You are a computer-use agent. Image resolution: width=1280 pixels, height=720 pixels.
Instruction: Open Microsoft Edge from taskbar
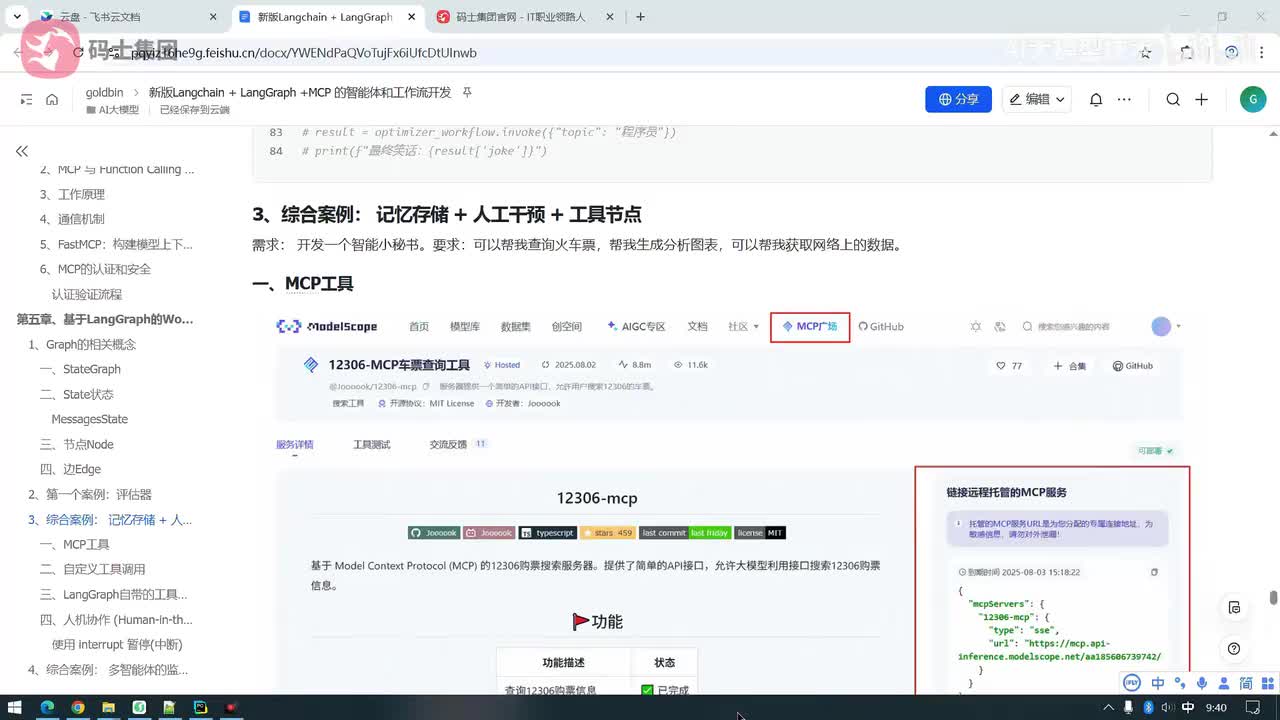tap(47, 707)
